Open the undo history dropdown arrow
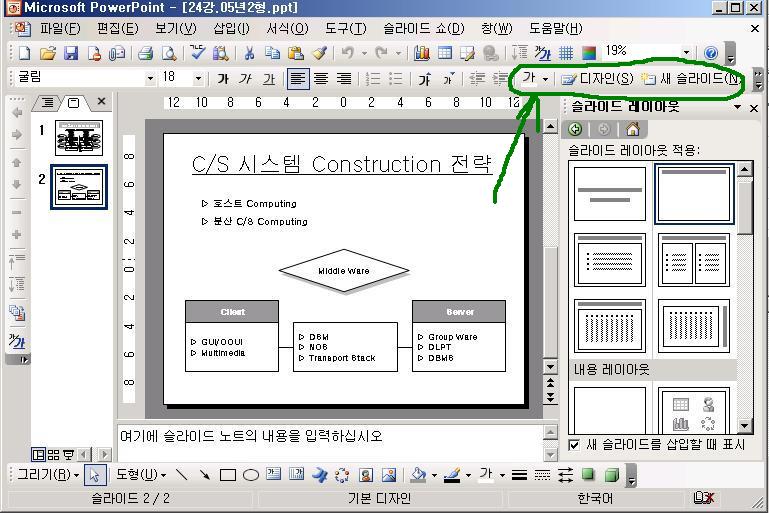Viewport: 769px width, 513px height. [364, 53]
